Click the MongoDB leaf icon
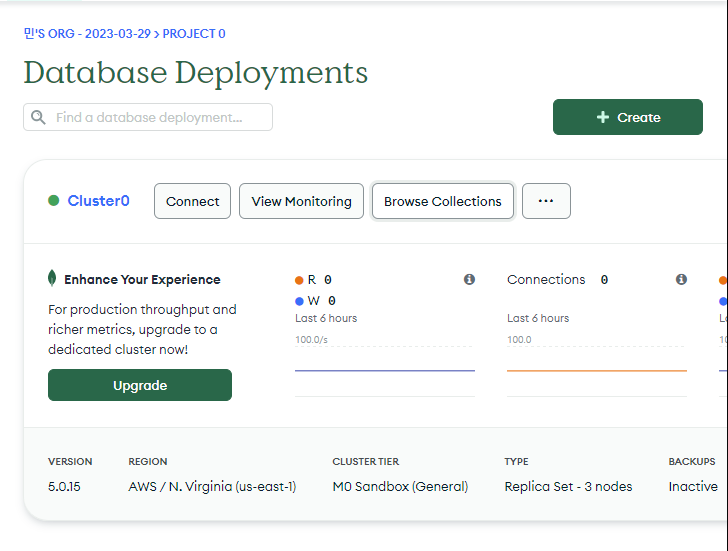728x551 pixels. (x=52, y=278)
